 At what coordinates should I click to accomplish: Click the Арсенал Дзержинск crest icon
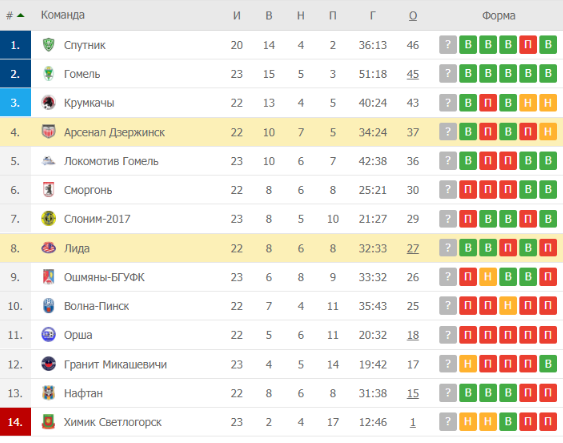(x=48, y=132)
